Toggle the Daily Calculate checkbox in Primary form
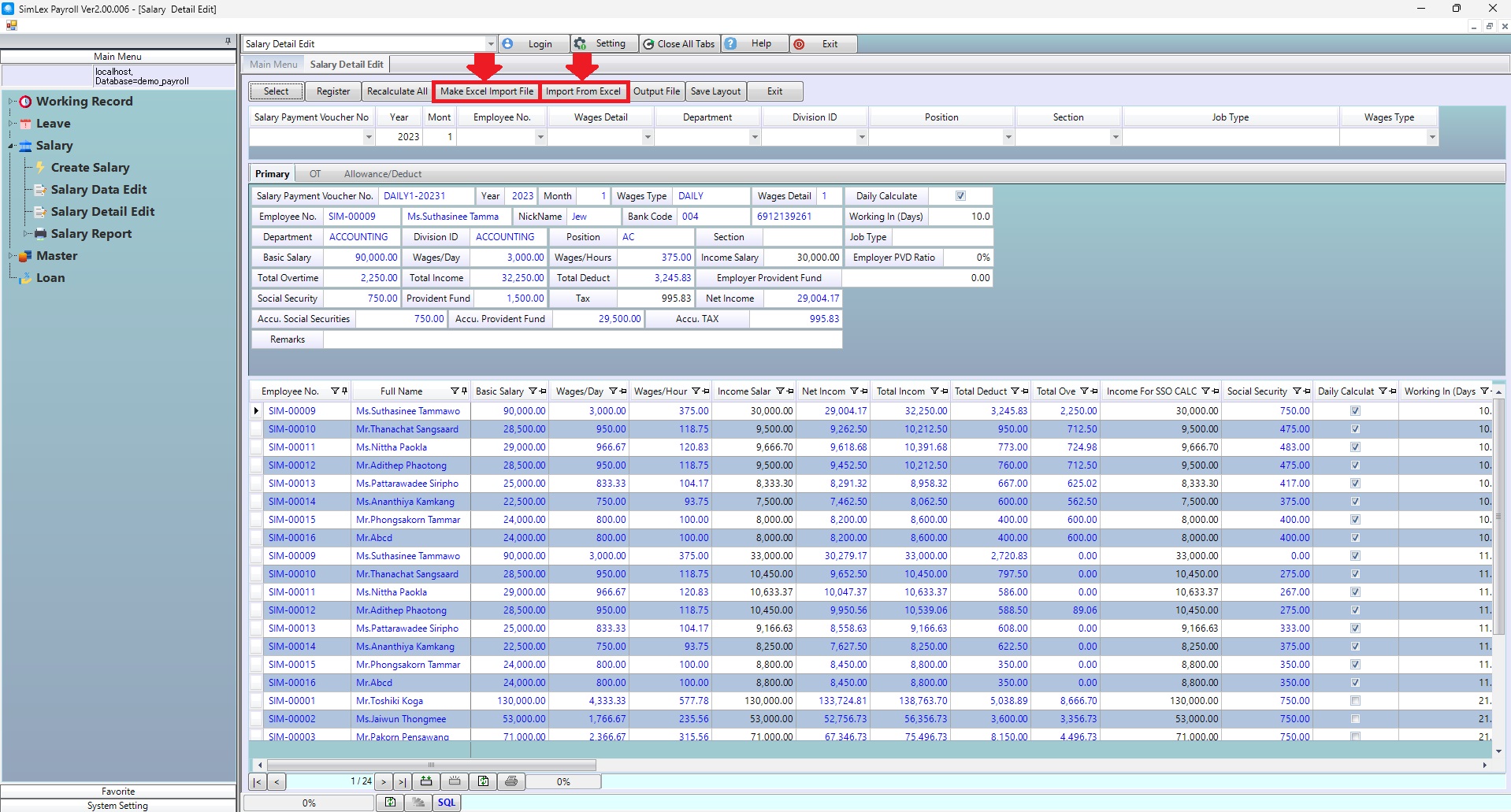 pos(960,196)
